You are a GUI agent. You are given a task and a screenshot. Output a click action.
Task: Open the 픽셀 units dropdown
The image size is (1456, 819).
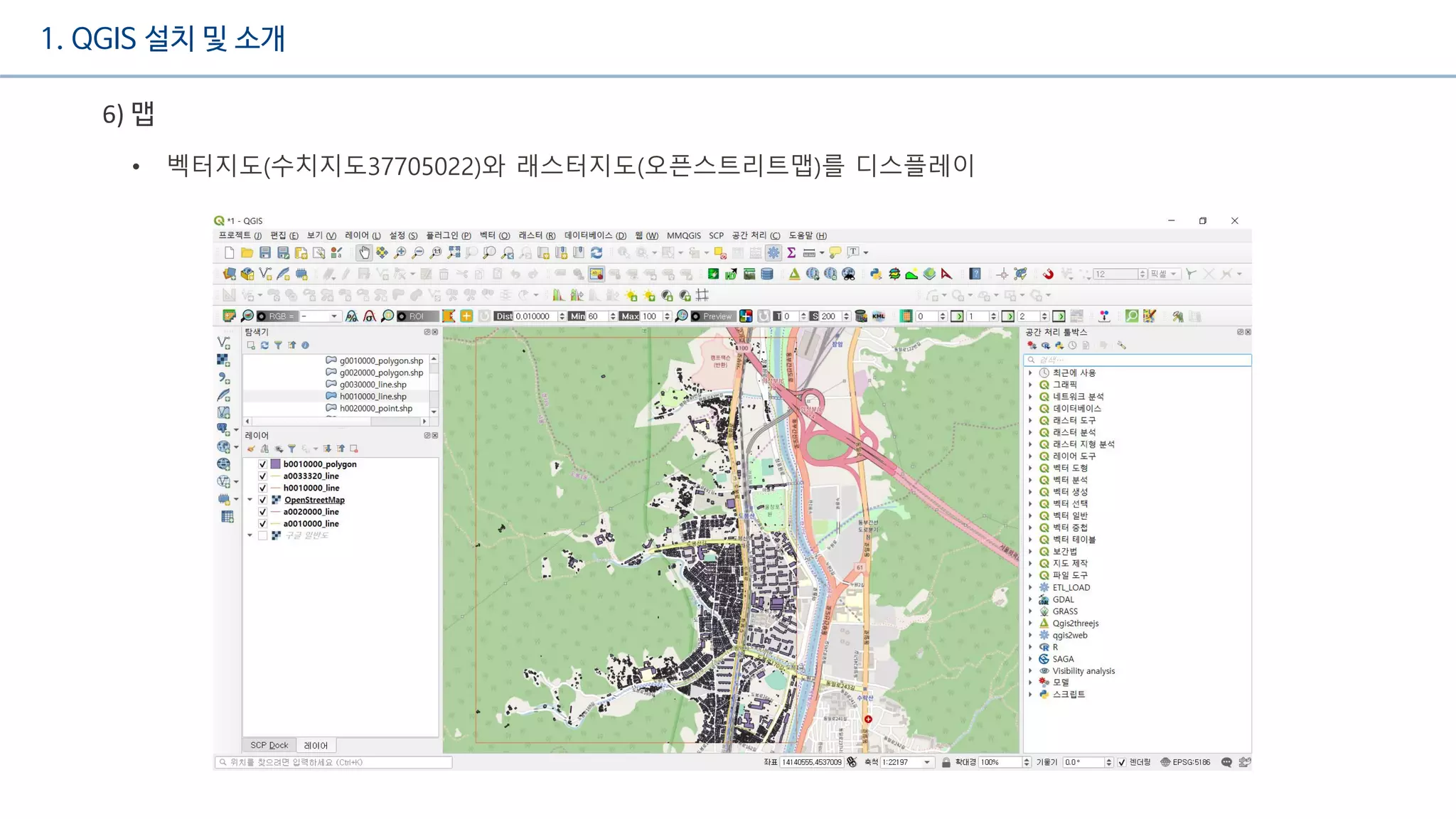[x=1165, y=274]
